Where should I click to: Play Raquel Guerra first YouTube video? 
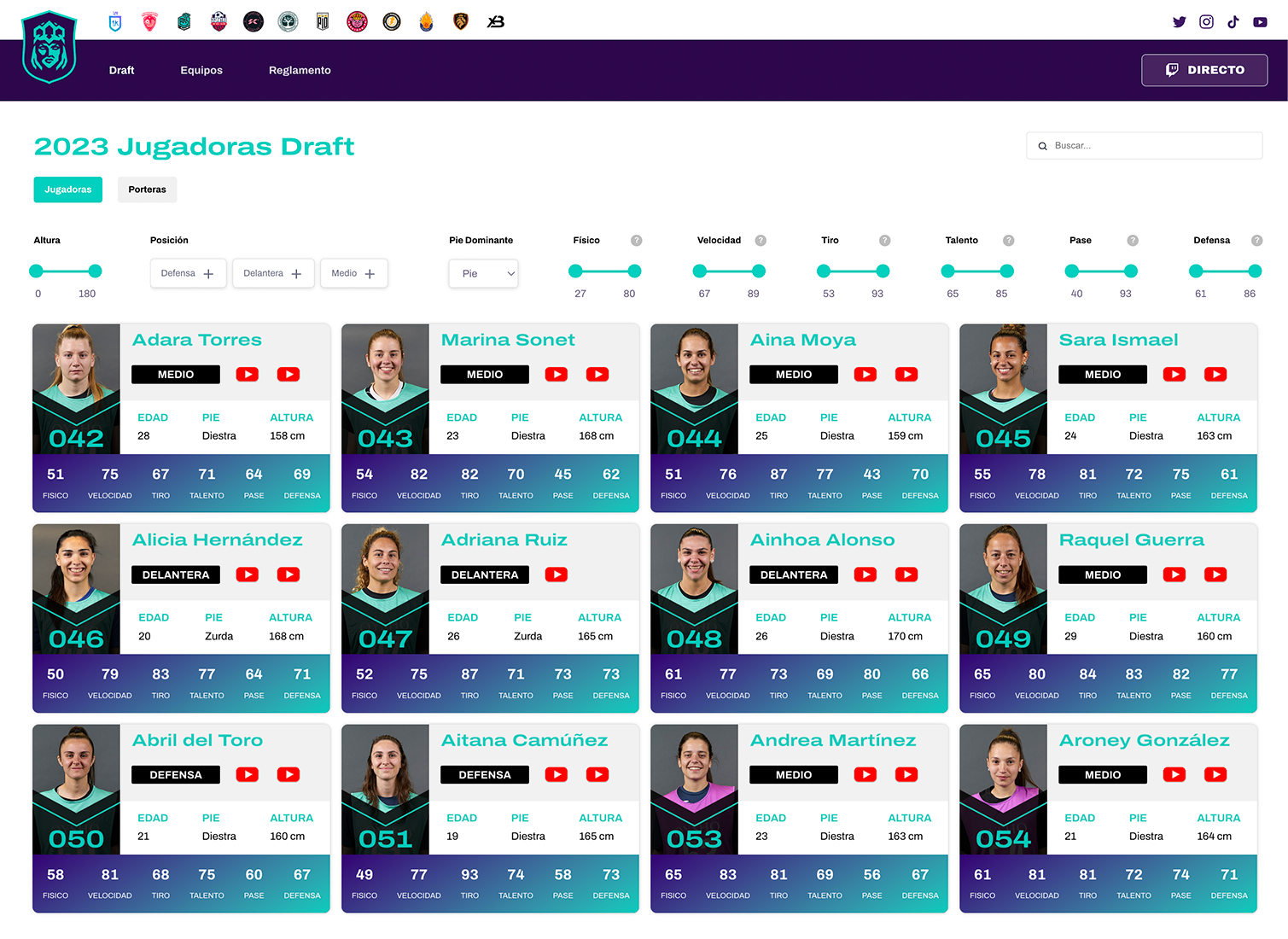pyautogui.click(x=1174, y=574)
